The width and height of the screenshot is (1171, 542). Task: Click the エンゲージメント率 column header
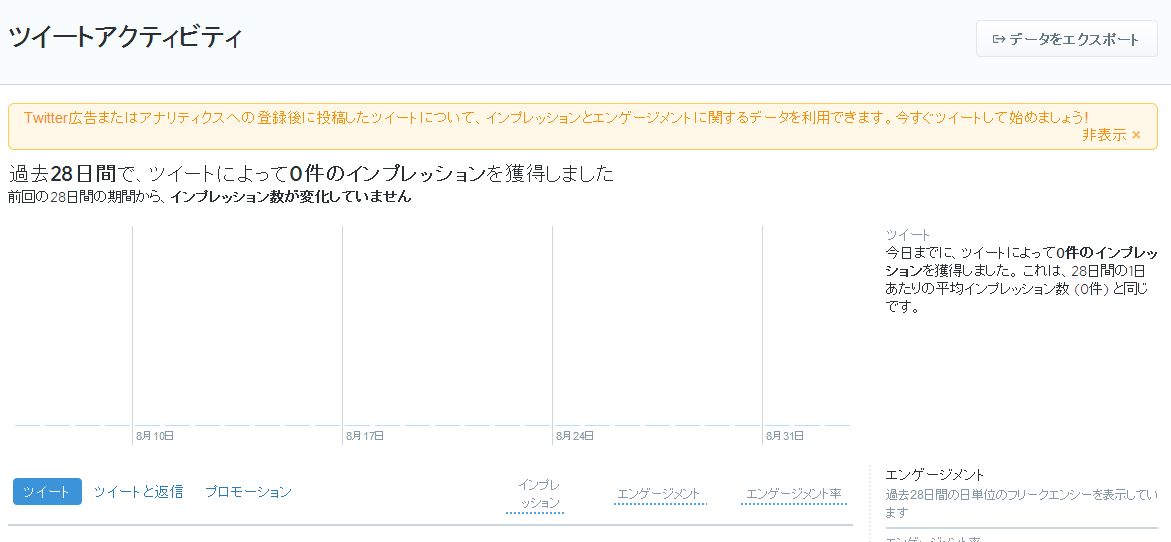[794, 493]
